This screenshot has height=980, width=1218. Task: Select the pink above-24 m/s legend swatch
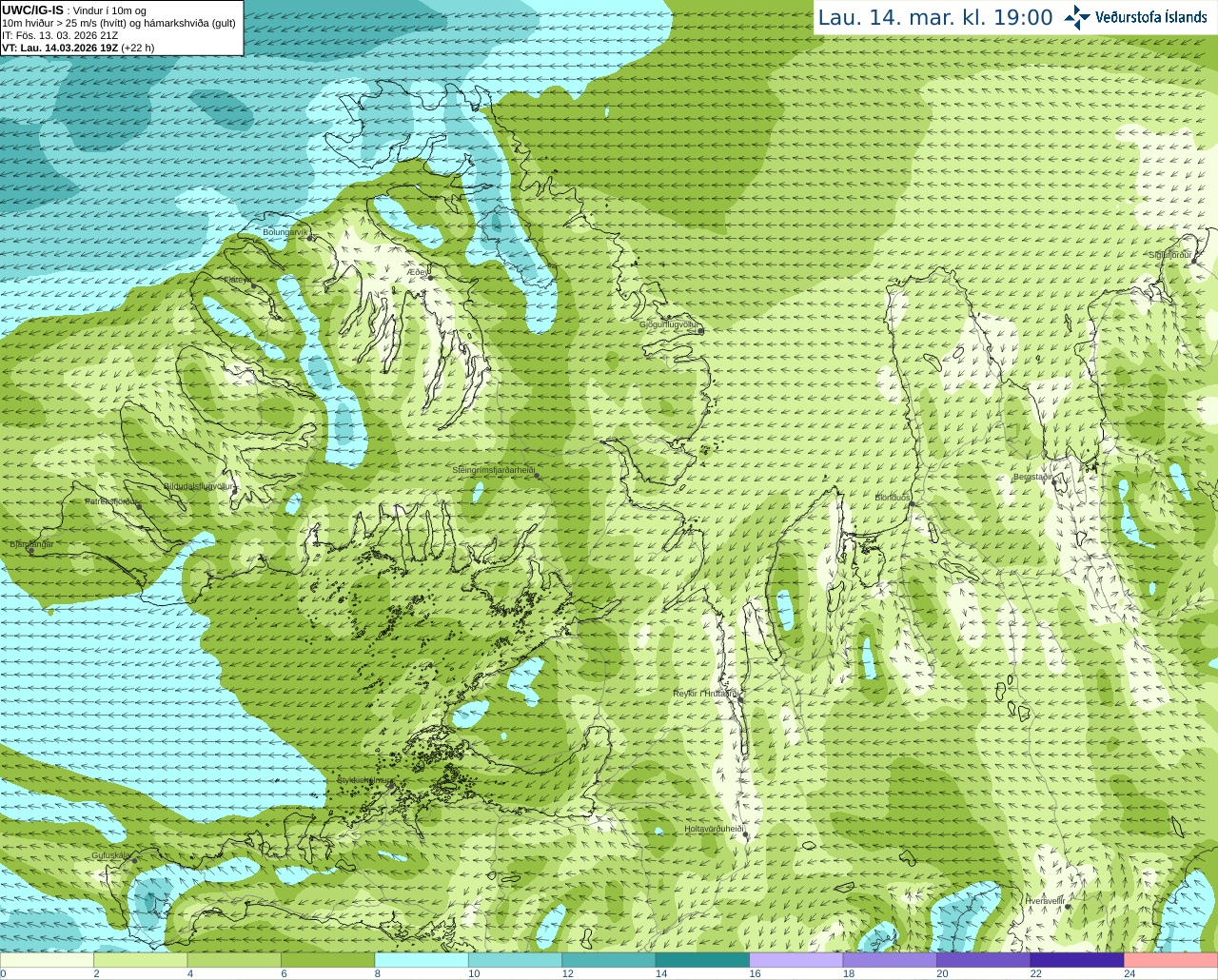click(1171, 960)
